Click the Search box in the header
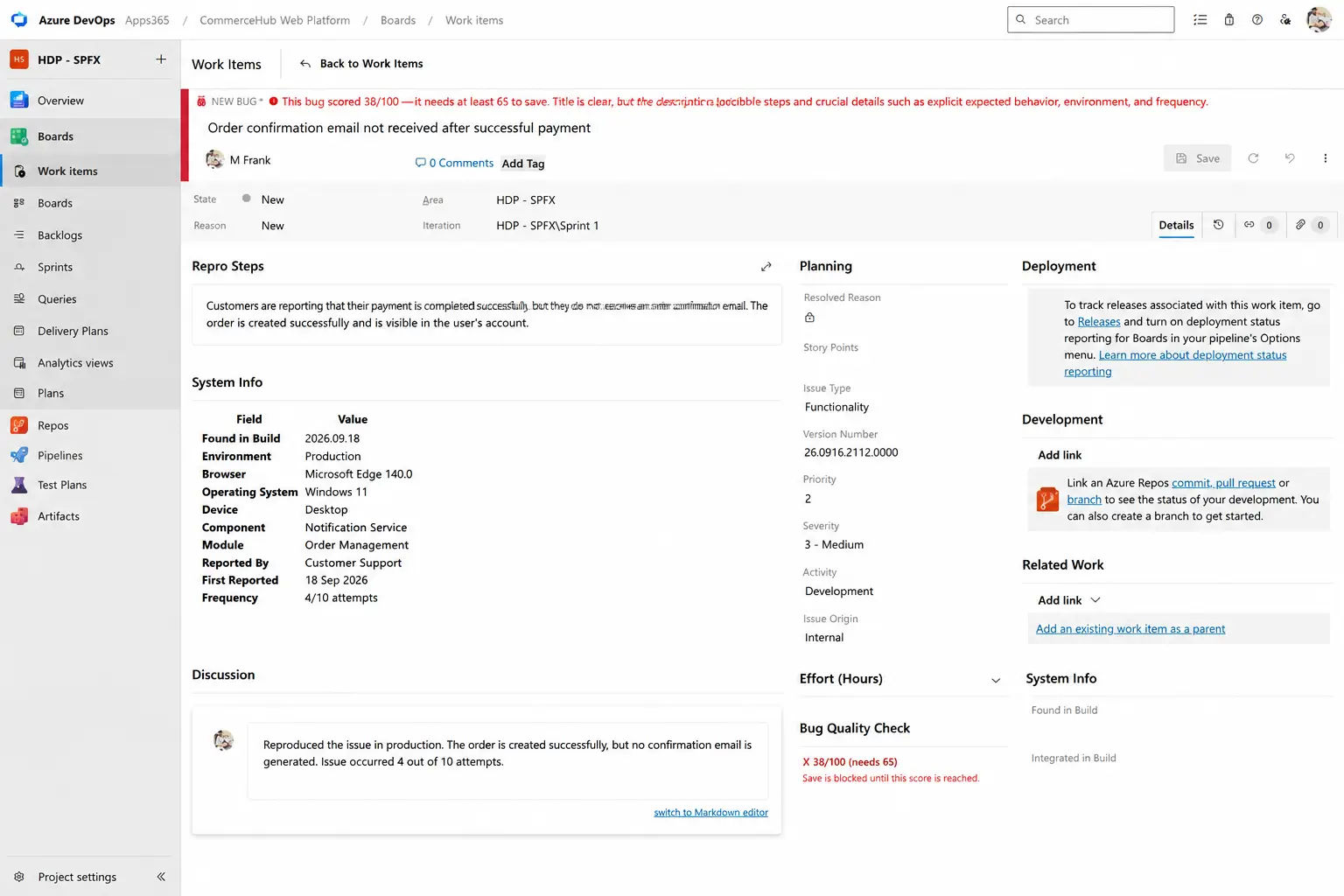Image resolution: width=1344 pixels, height=896 pixels. click(1090, 19)
